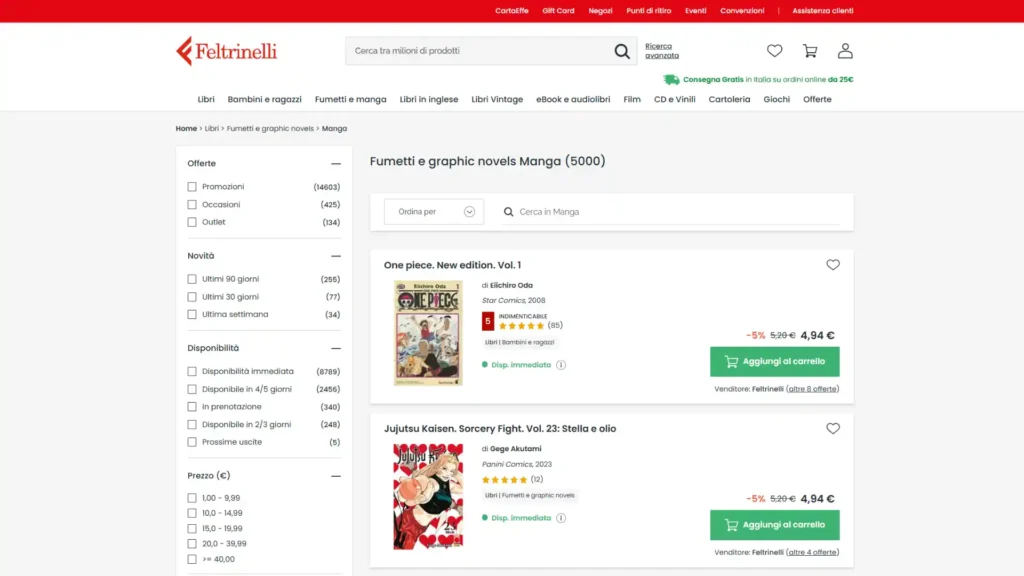Open the Cartoleria menu
This screenshot has width=1024, height=576.
[729, 99]
